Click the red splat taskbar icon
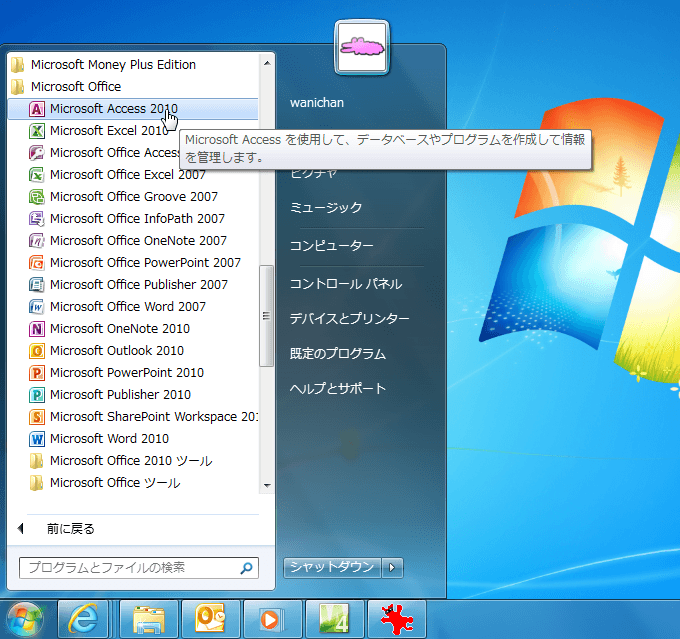Screen dimensions: 680x639 pos(396,619)
